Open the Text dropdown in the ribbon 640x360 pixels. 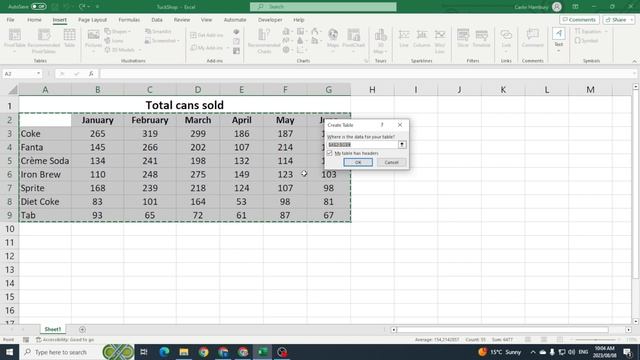pyautogui.click(x=558, y=40)
